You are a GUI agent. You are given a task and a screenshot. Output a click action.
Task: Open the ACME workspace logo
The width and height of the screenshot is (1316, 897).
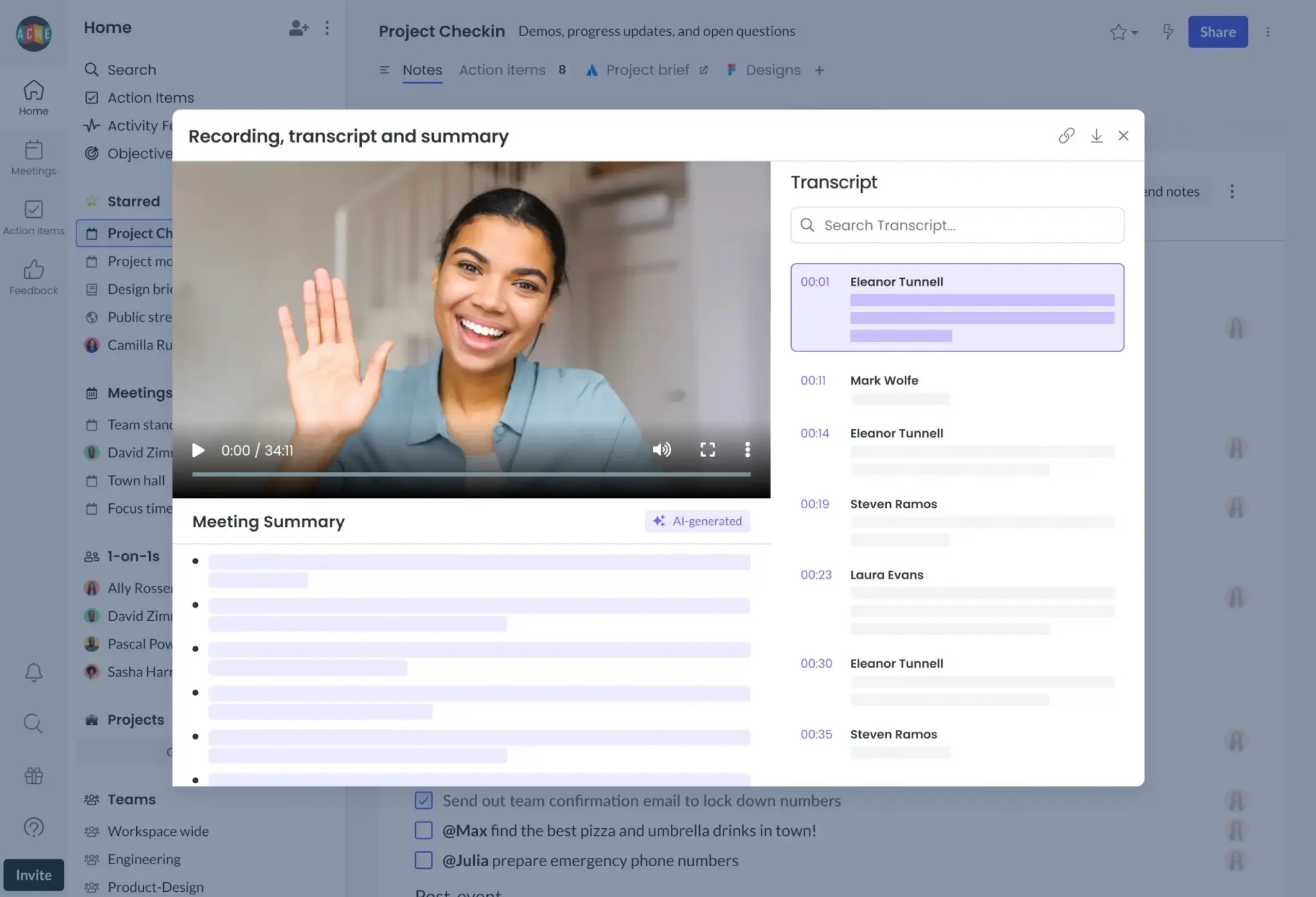pos(33,33)
